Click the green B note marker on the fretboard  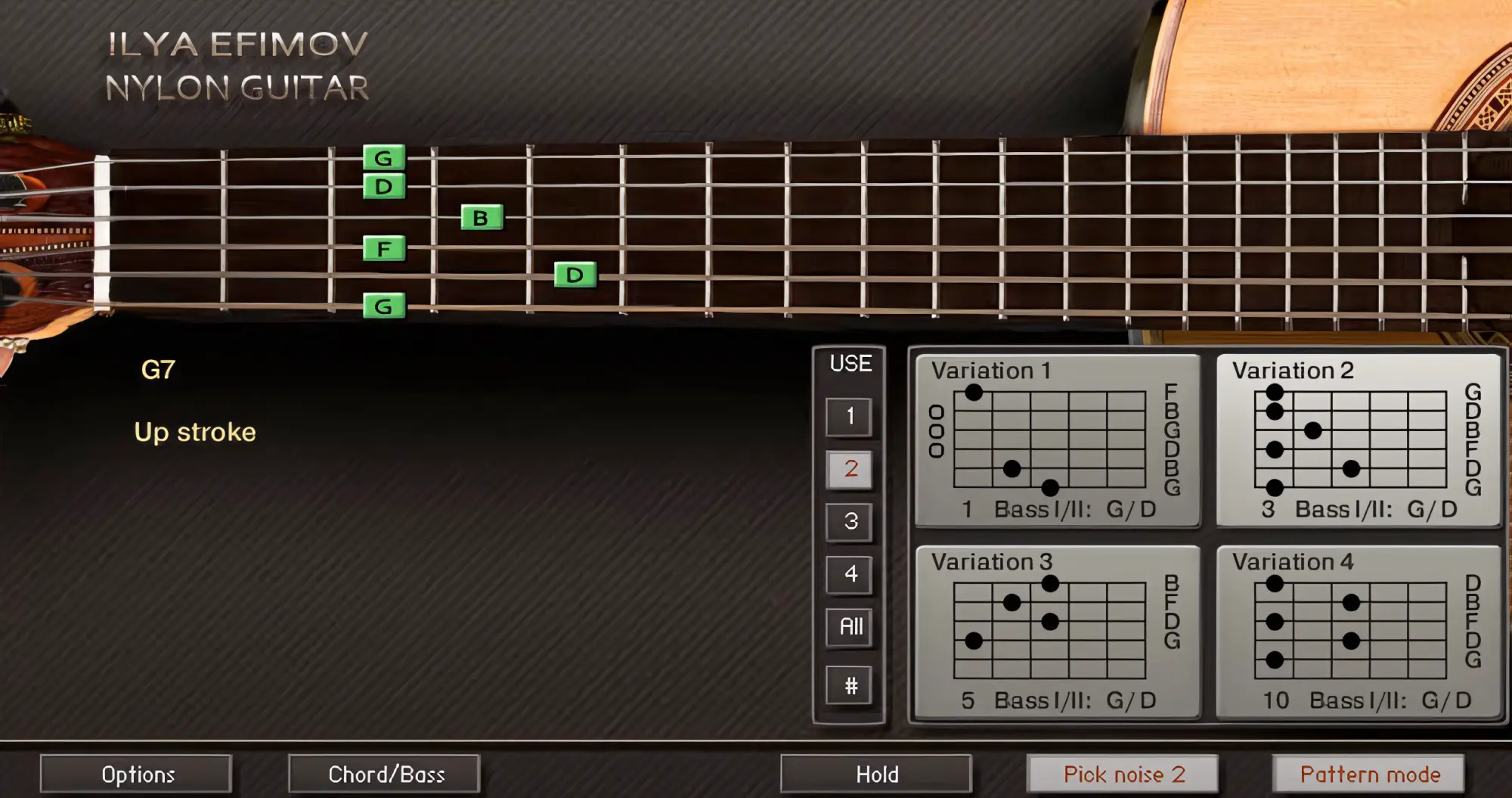point(481,218)
